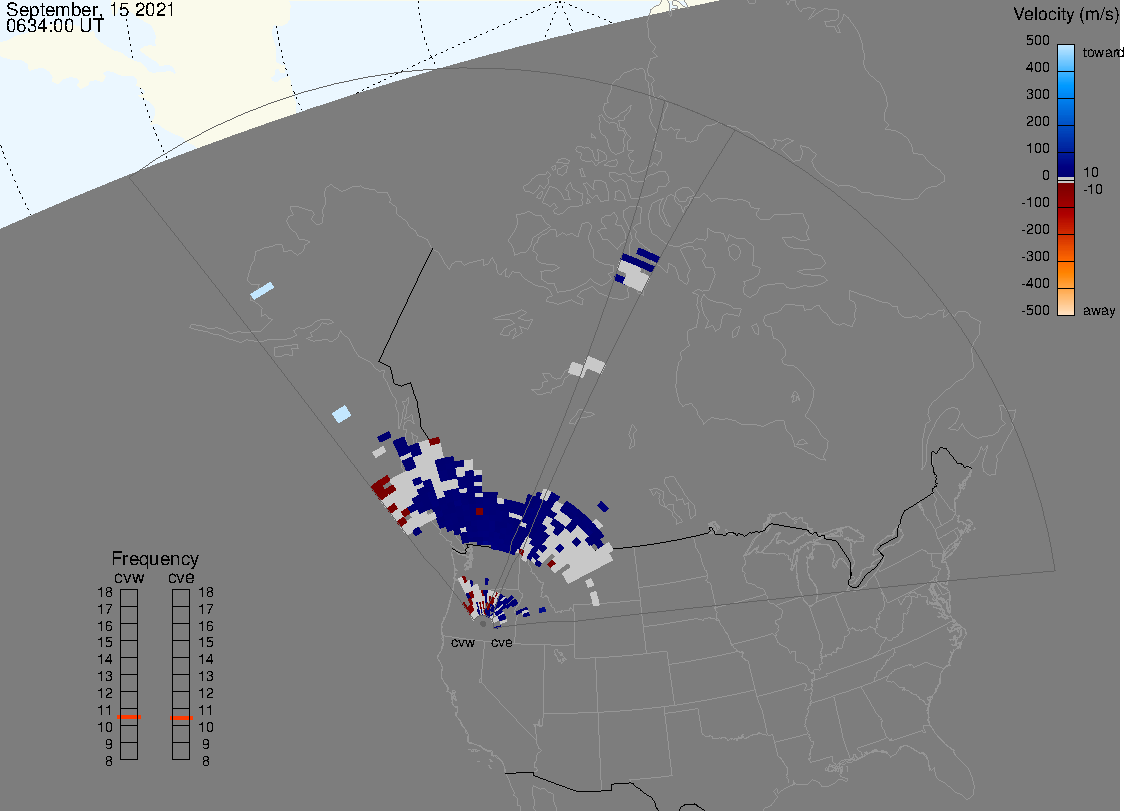
Task: Click the -200 value on the velocity scale
Action: (1035, 229)
